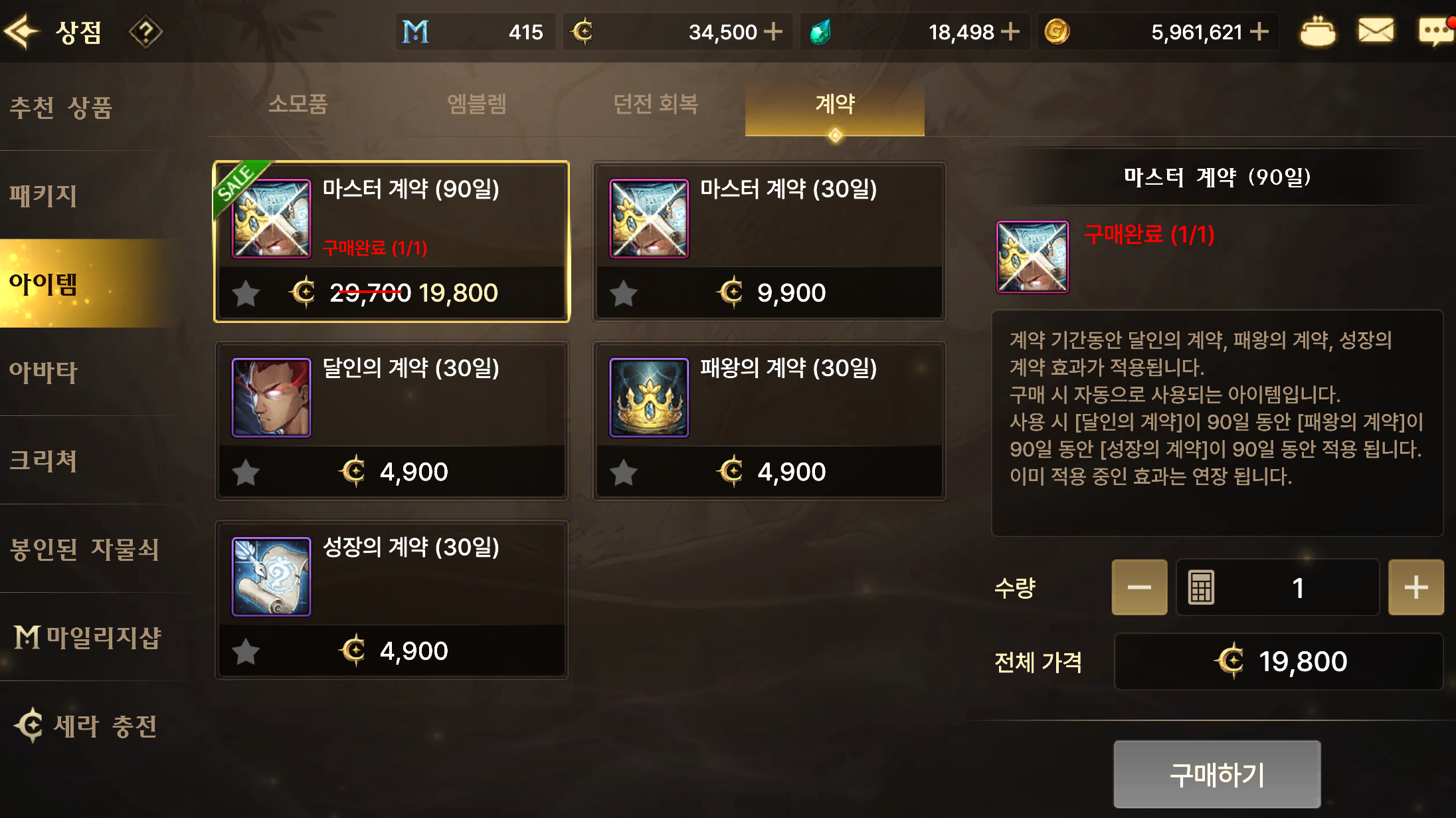Click the 구매하기 purchase button

pos(1217,775)
